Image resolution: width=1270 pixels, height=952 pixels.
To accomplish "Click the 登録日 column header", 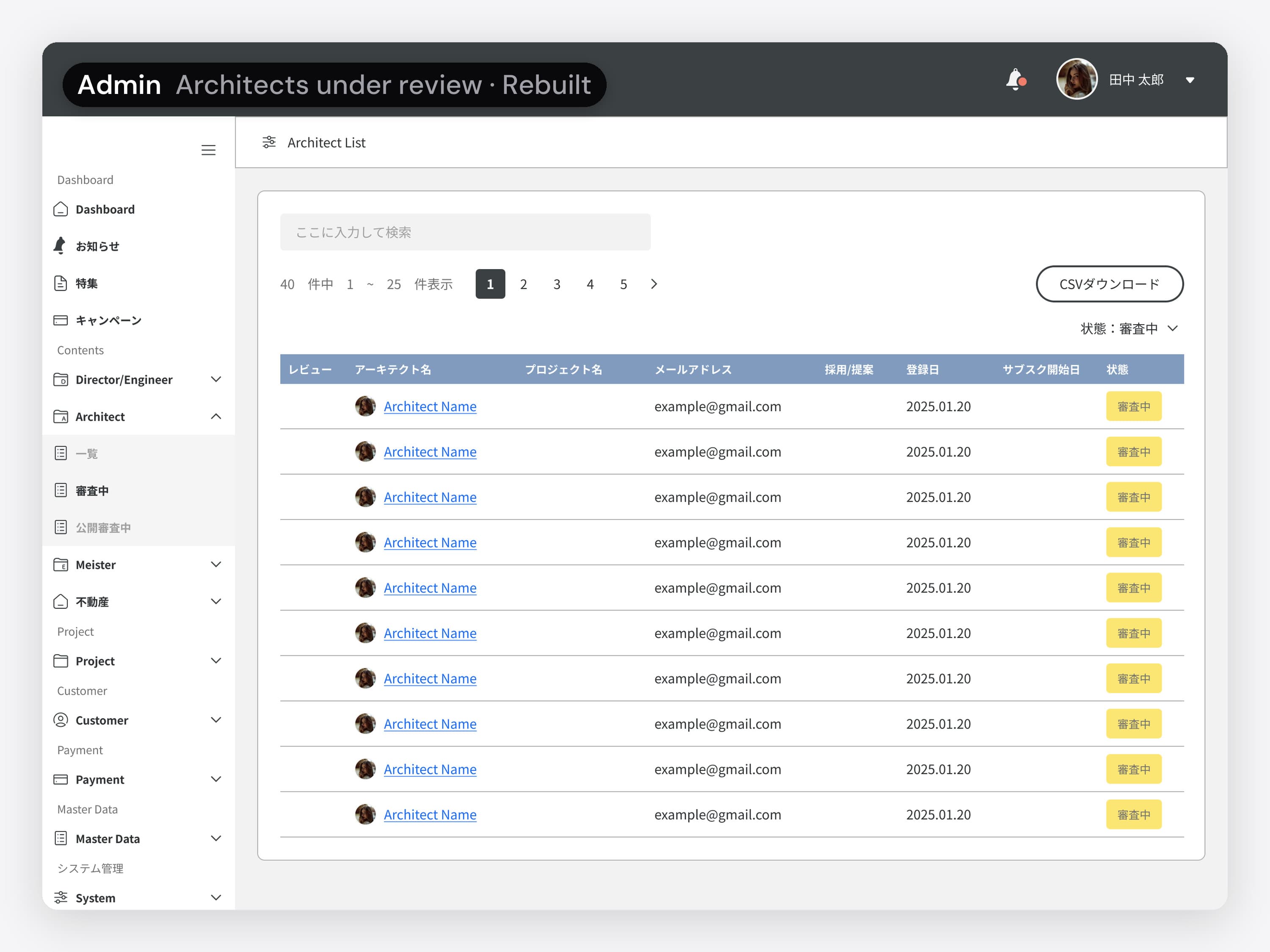I will (922, 369).
